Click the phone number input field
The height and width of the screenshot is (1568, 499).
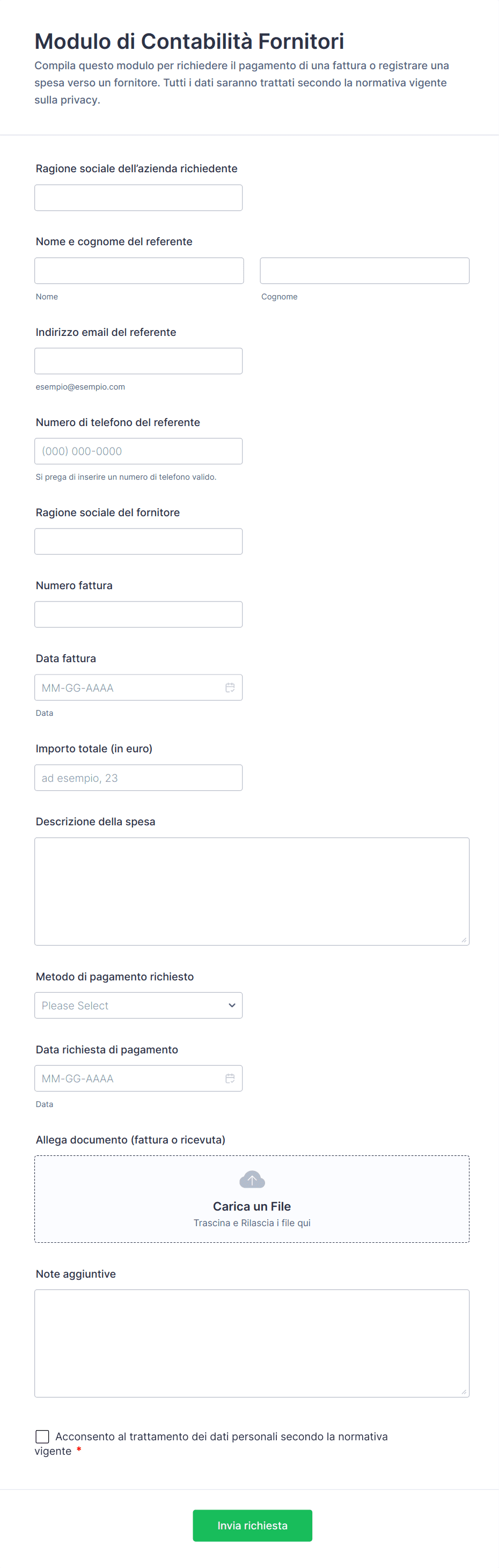138,451
